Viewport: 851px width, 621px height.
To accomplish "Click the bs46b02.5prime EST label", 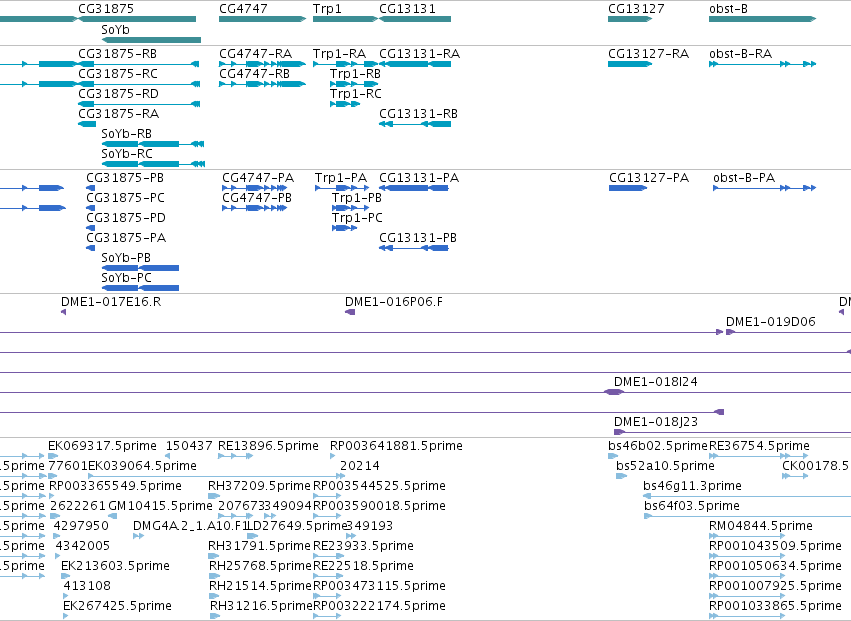I will click(658, 446).
